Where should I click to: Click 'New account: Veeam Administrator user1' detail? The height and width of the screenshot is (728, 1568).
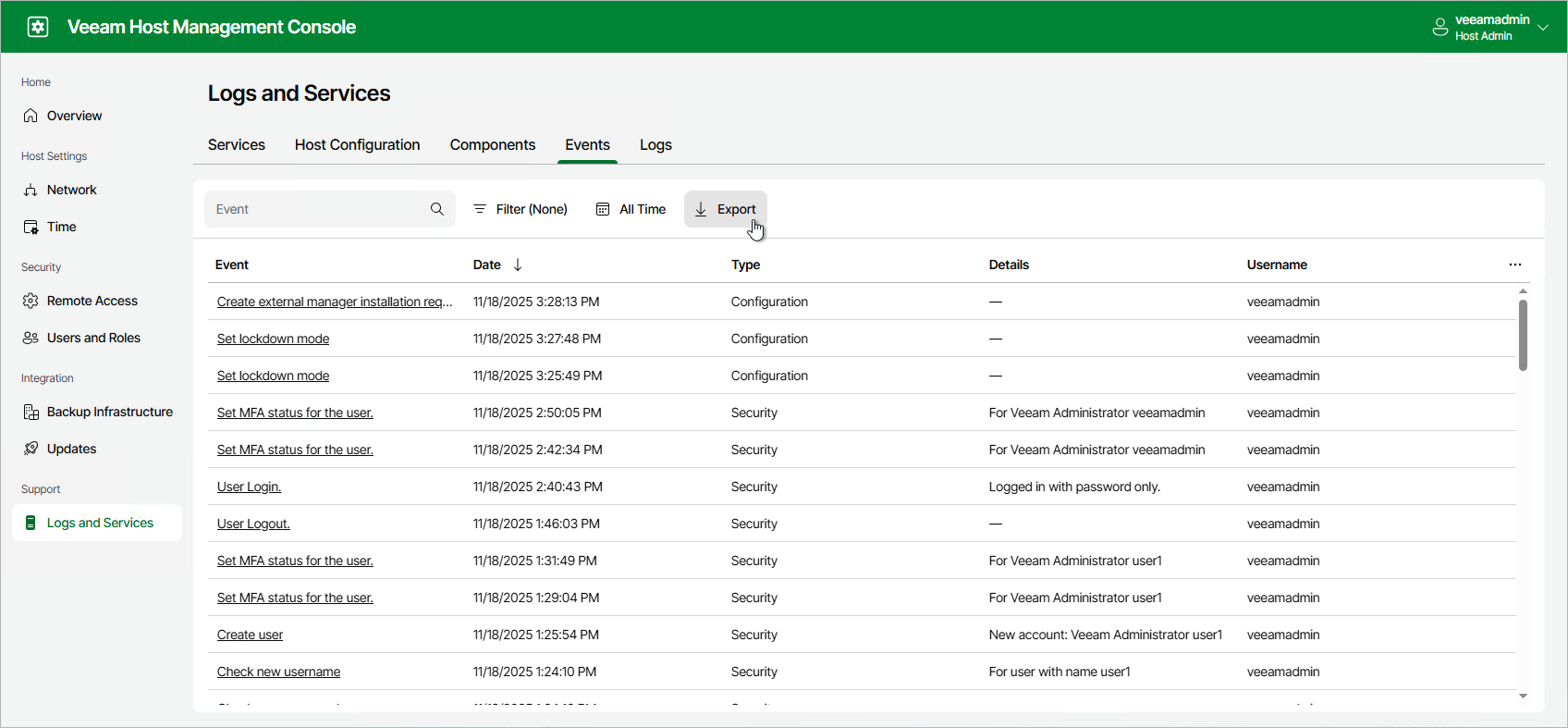[x=1106, y=635]
